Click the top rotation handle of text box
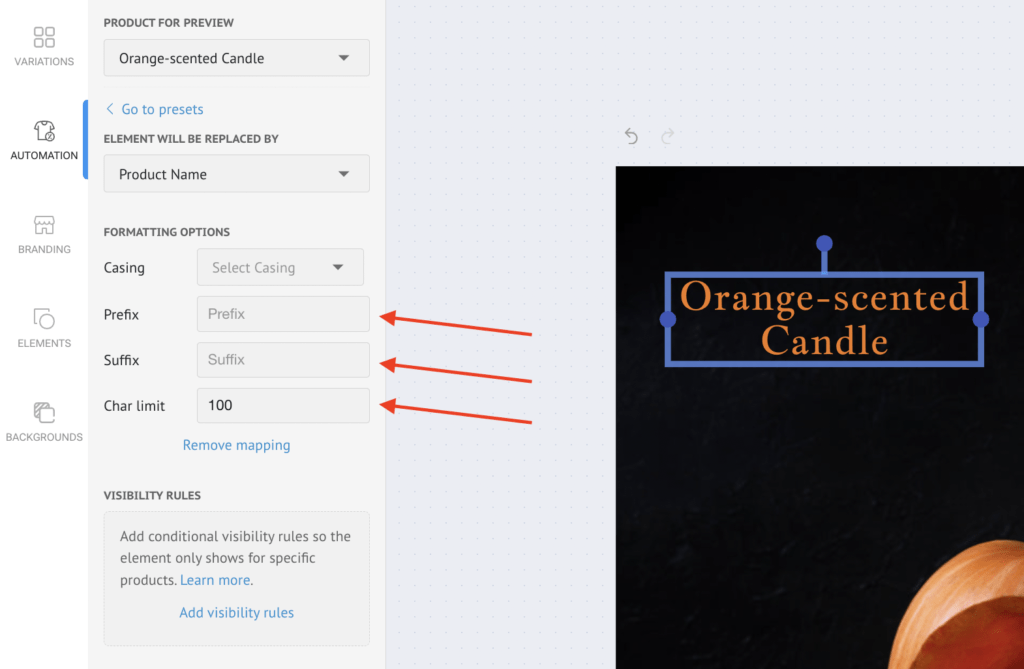 824,243
